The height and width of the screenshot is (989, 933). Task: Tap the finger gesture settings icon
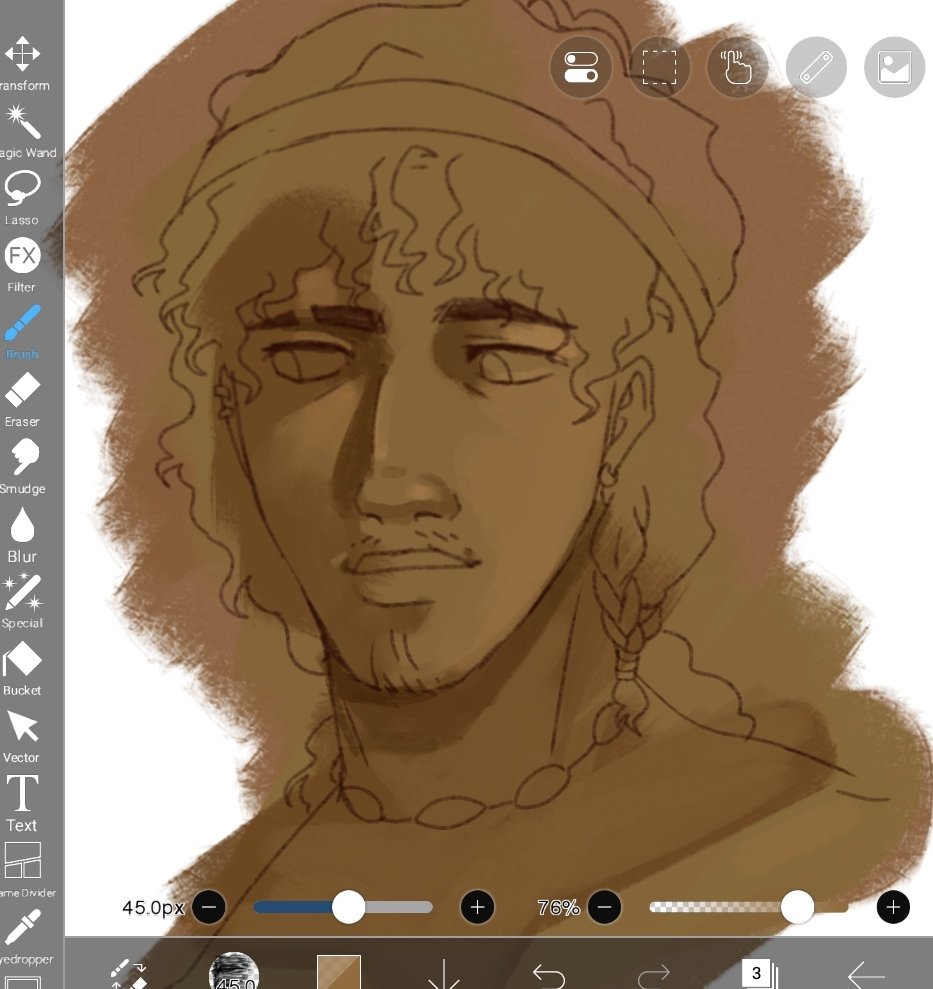(737, 67)
